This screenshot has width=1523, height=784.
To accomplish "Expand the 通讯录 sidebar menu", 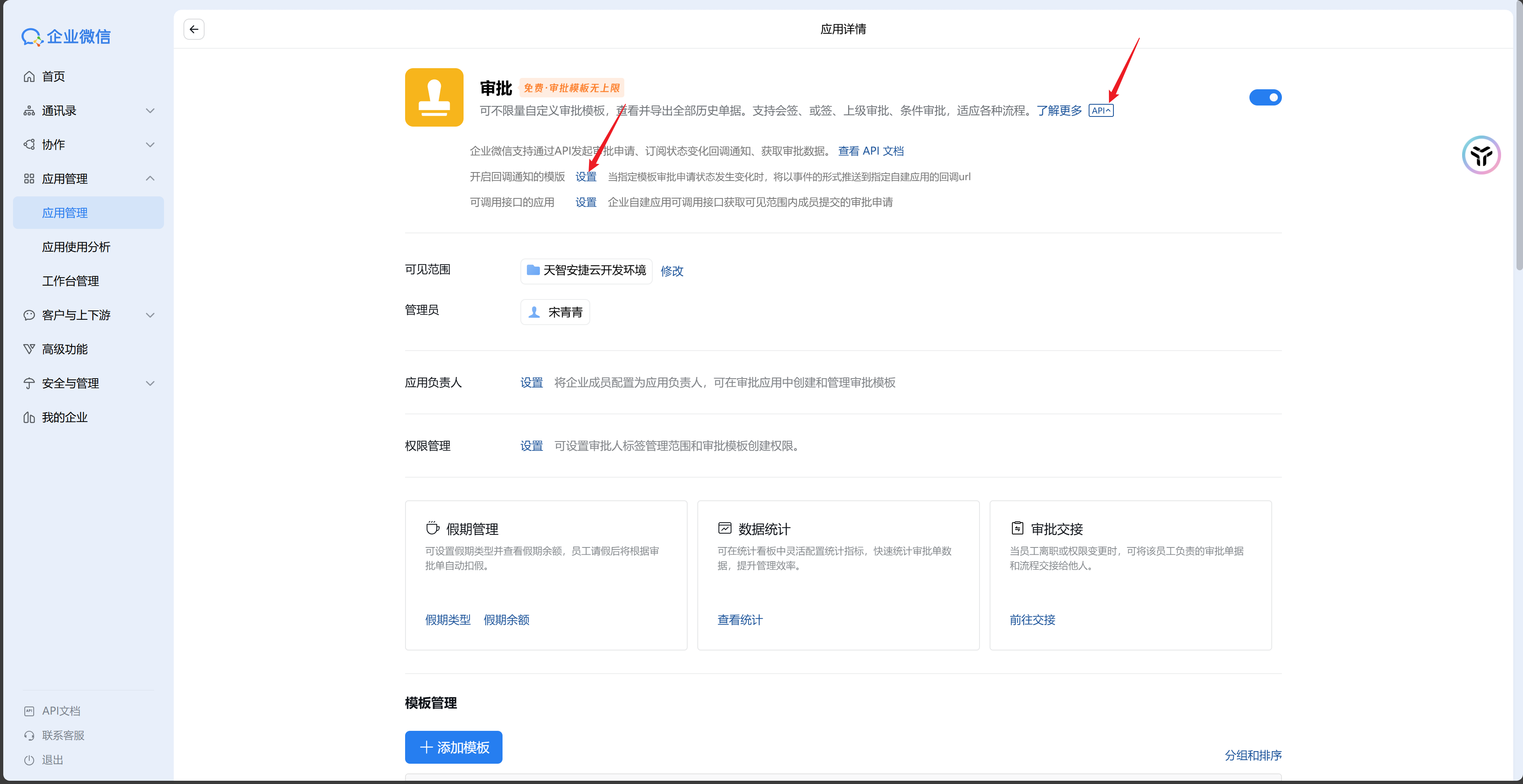I will tap(150, 111).
